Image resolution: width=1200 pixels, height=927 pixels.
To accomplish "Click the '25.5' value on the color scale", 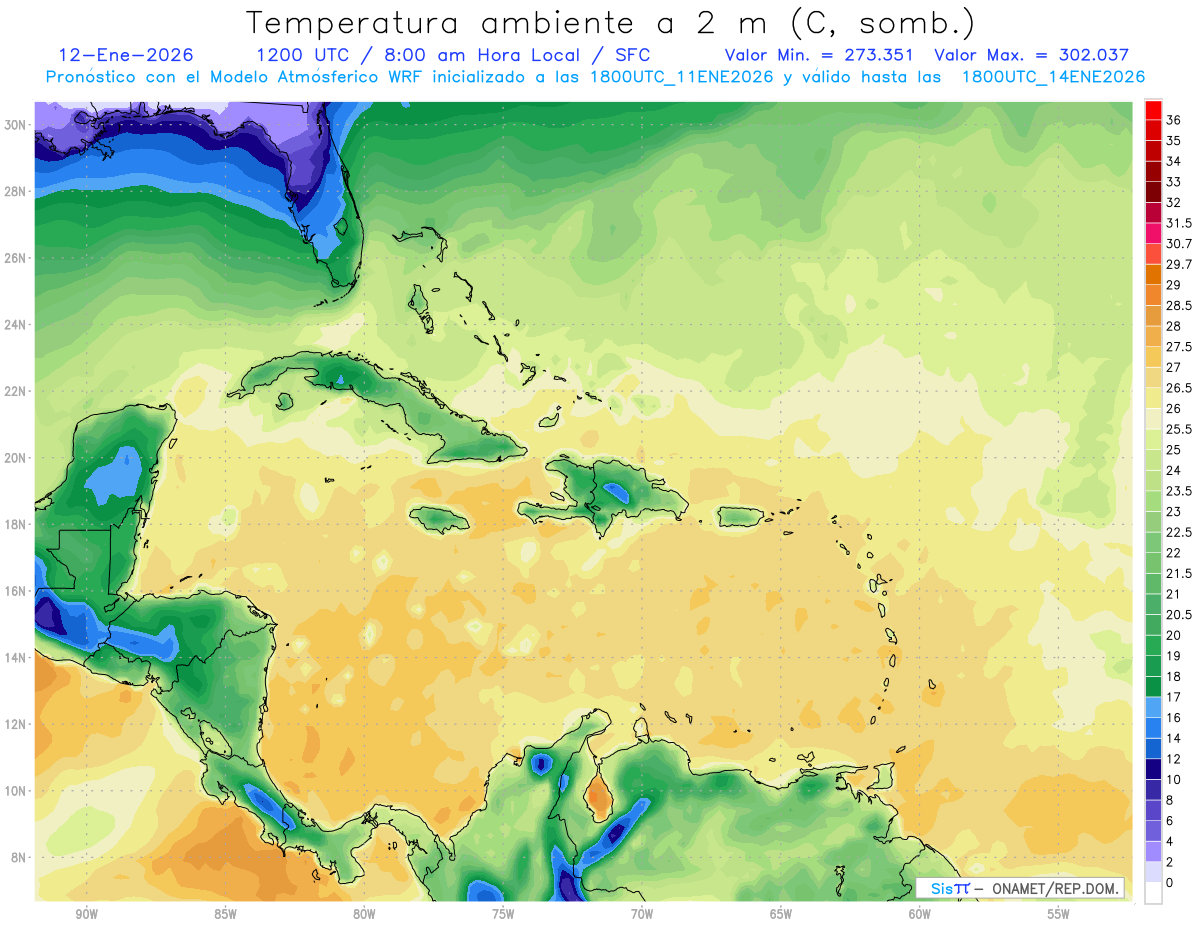I will coord(1179,430).
